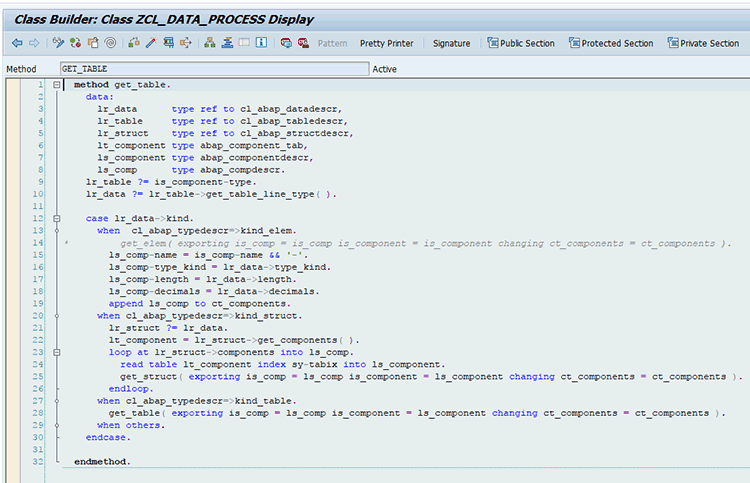Collapse the case block at line 12
This screenshot has height=483, width=750.
[x=56, y=219]
